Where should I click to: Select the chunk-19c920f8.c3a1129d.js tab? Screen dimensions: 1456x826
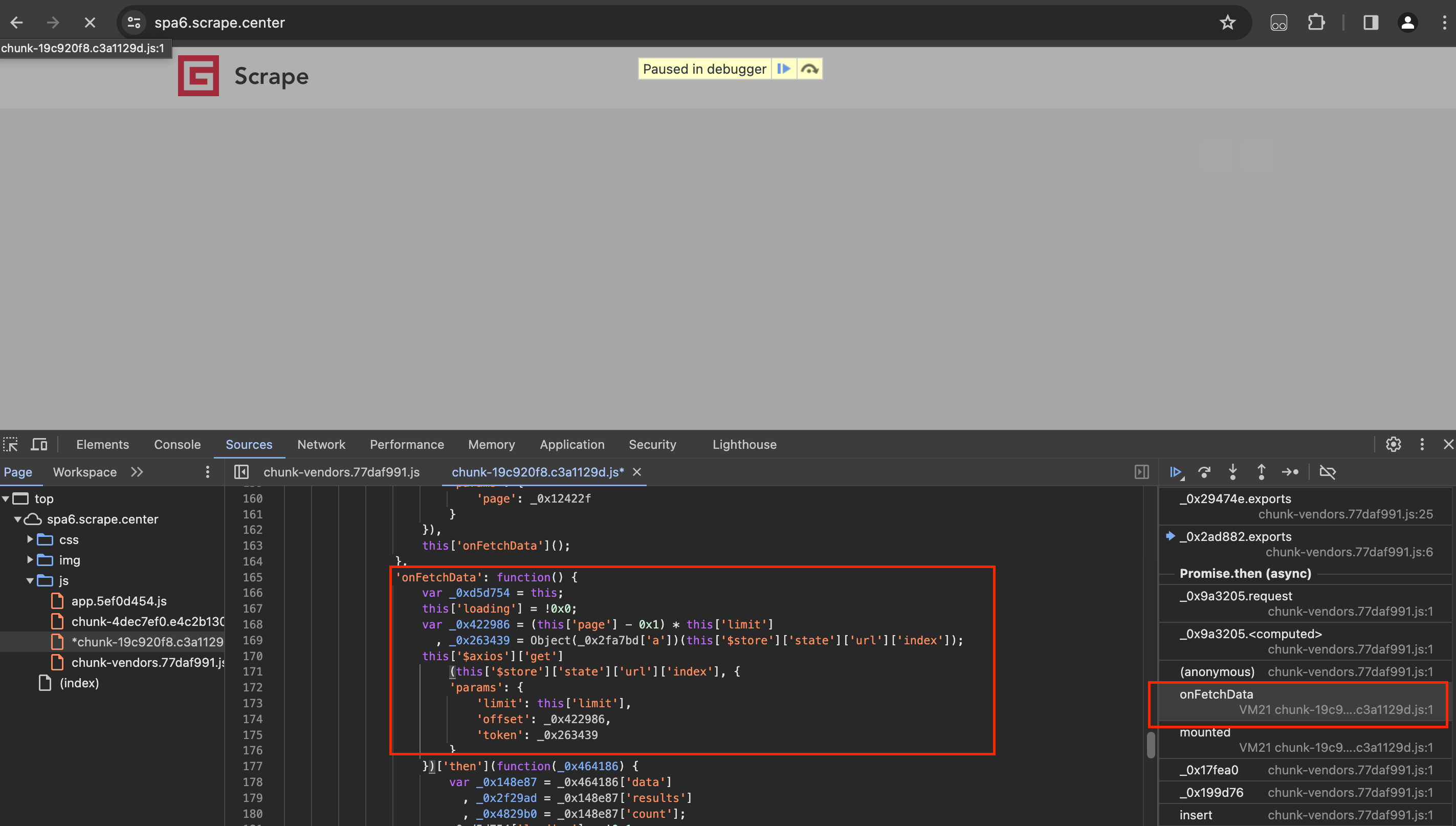coord(536,471)
